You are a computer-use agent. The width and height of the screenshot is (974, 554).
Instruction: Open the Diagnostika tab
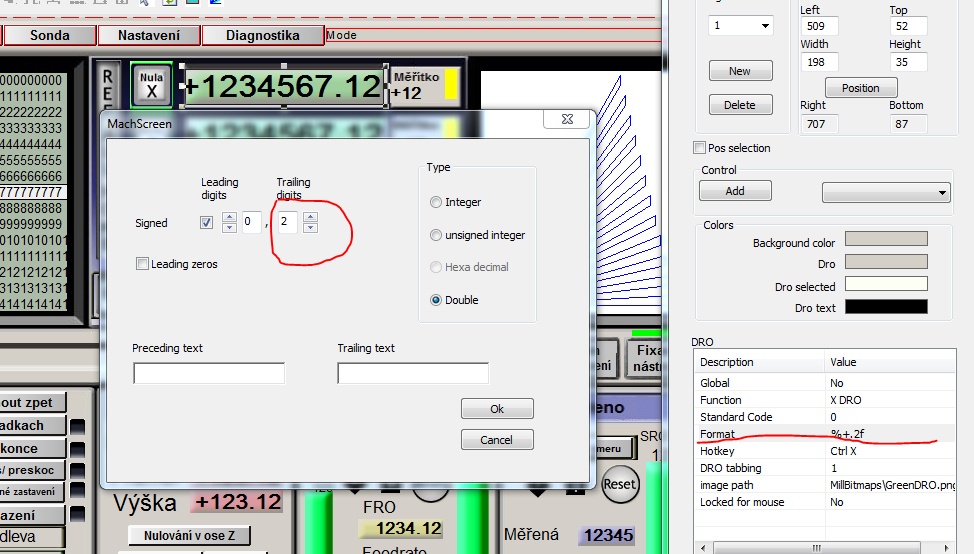coord(262,35)
